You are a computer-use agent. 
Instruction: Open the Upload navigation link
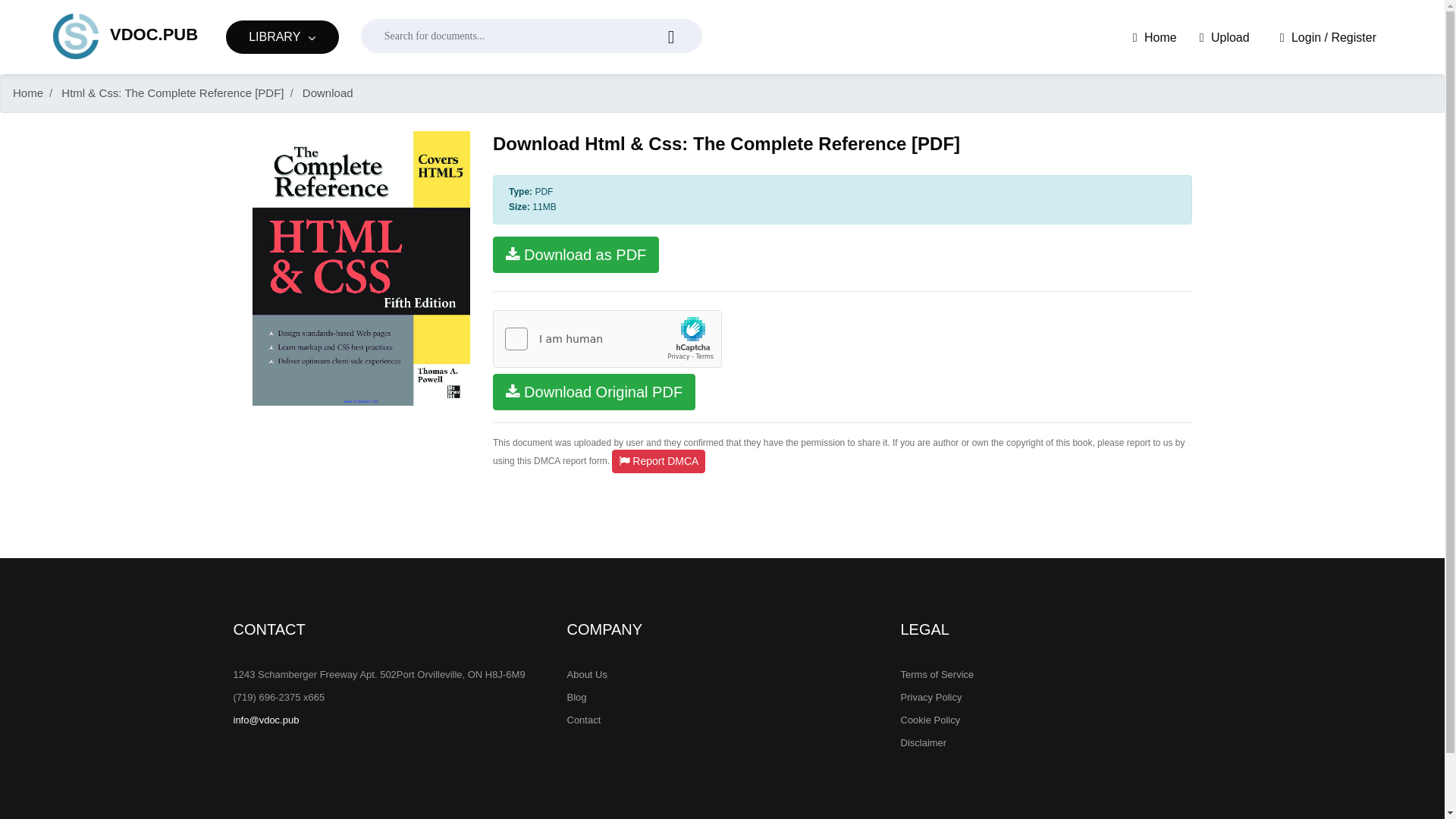1224,38
